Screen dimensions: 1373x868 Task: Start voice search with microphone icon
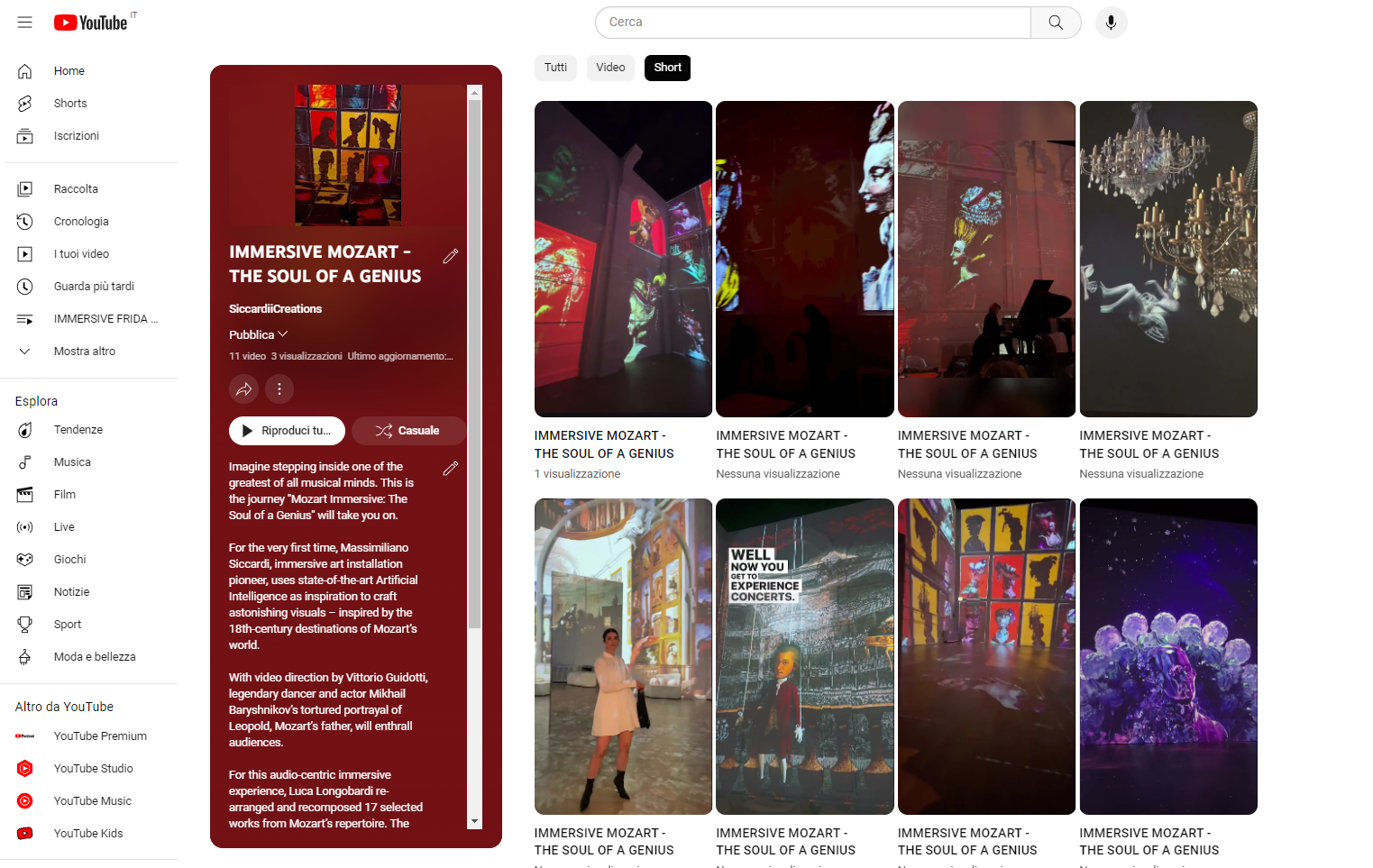click(1111, 23)
